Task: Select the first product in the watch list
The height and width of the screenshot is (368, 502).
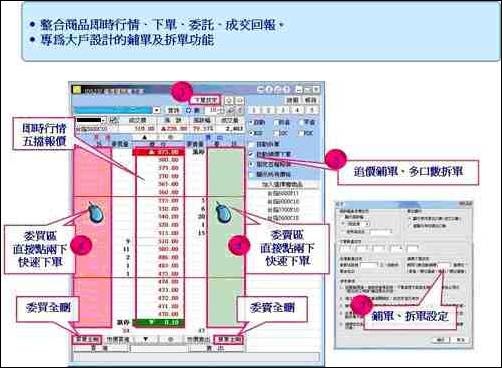Action: click(283, 193)
